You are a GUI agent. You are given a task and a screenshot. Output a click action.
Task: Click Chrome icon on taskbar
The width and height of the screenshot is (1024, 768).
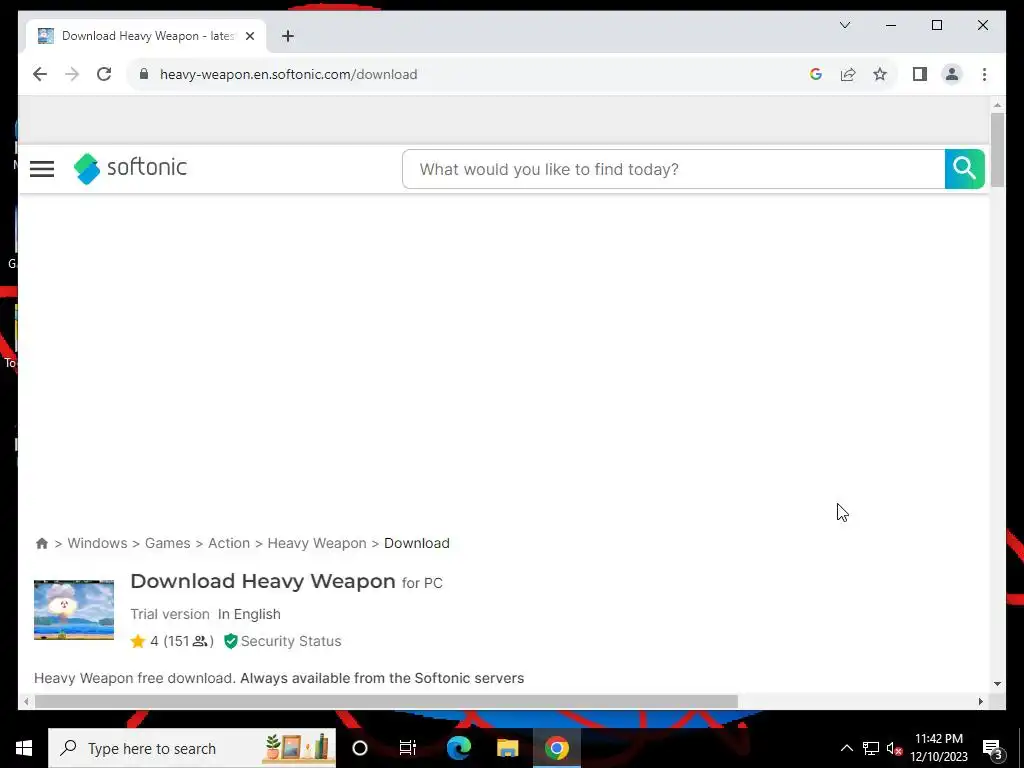click(556, 748)
